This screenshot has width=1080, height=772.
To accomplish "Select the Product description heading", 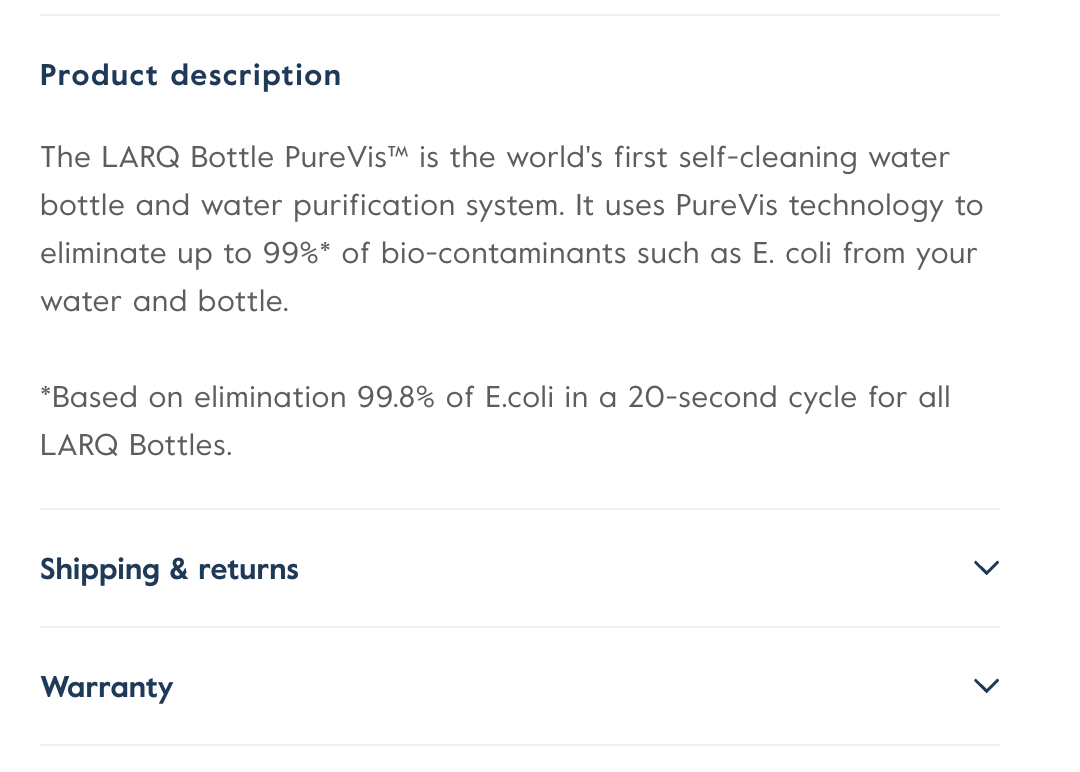I will tap(191, 75).
